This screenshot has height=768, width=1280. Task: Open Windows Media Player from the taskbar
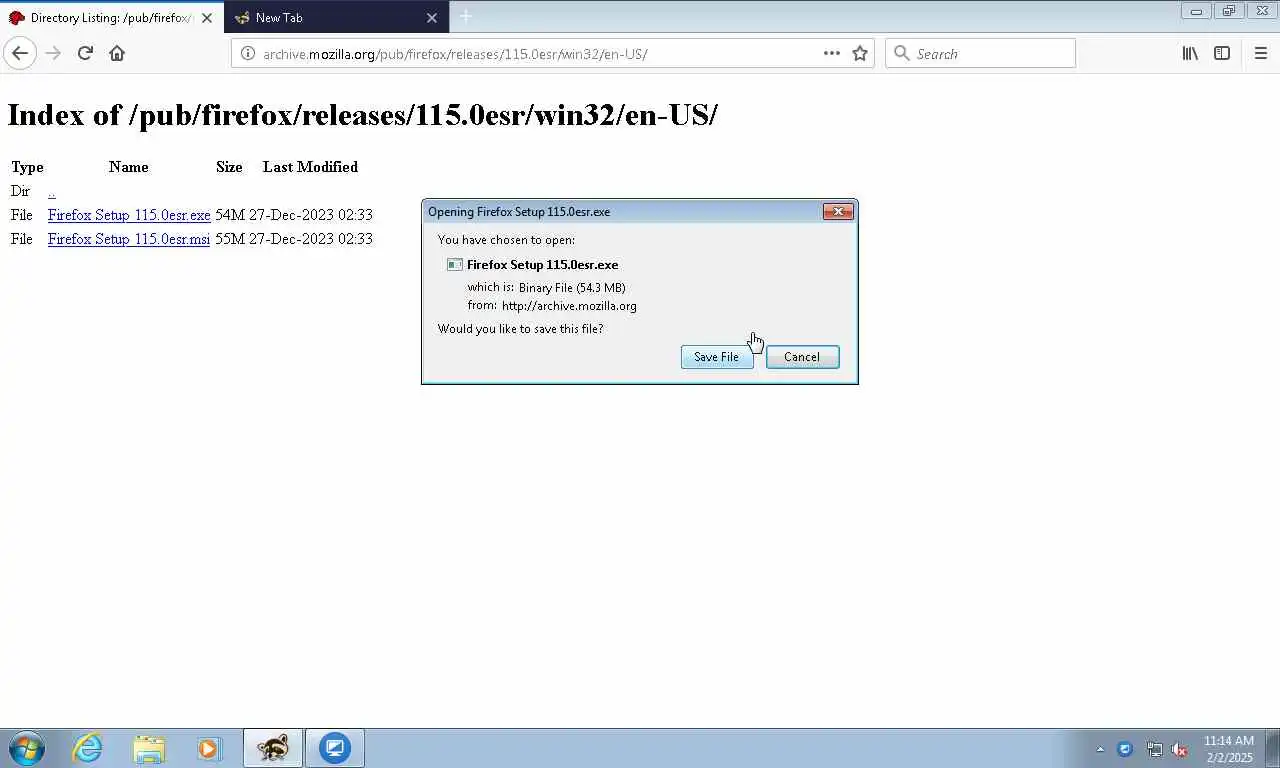pyautogui.click(x=209, y=748)
